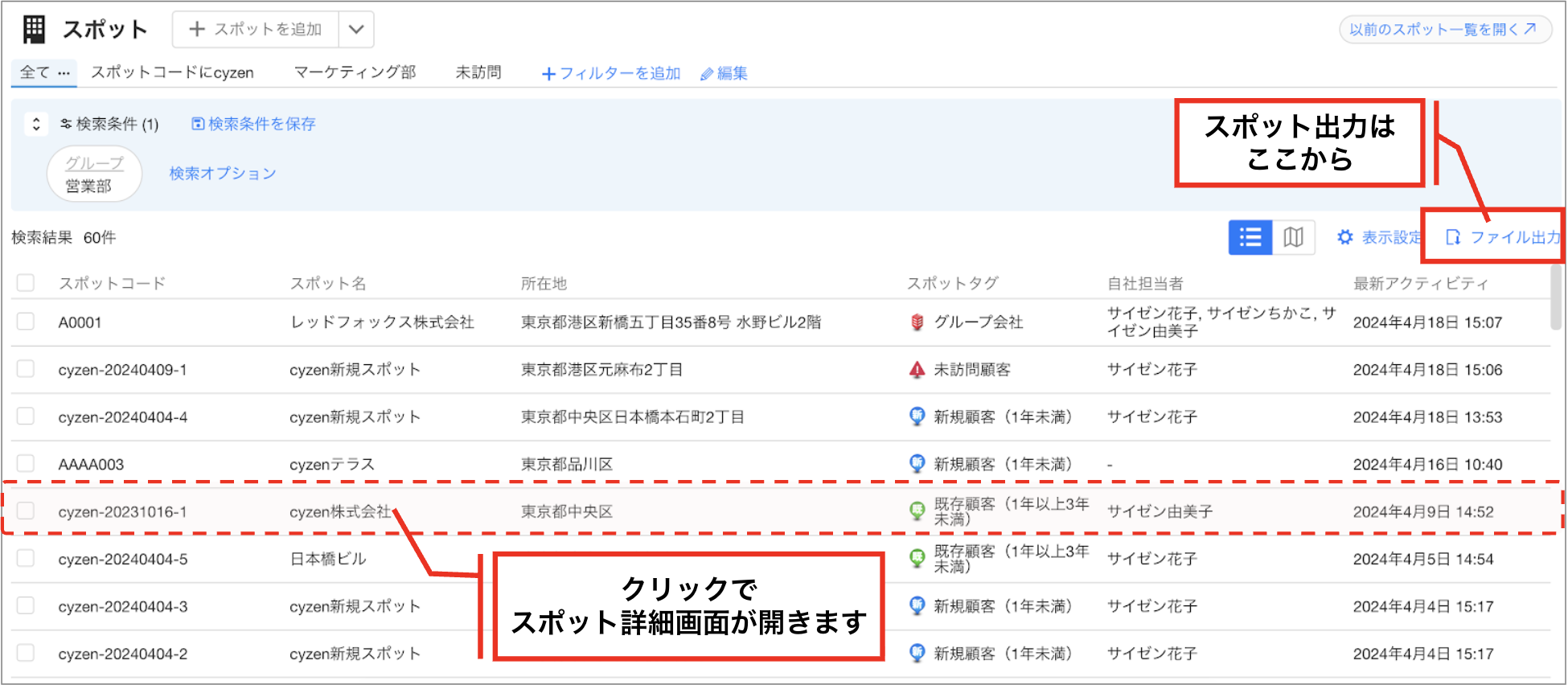This screenshot has height=685, width=1568.
Task: Click the pencil 編集 icon
Action: tap(707, 74)
